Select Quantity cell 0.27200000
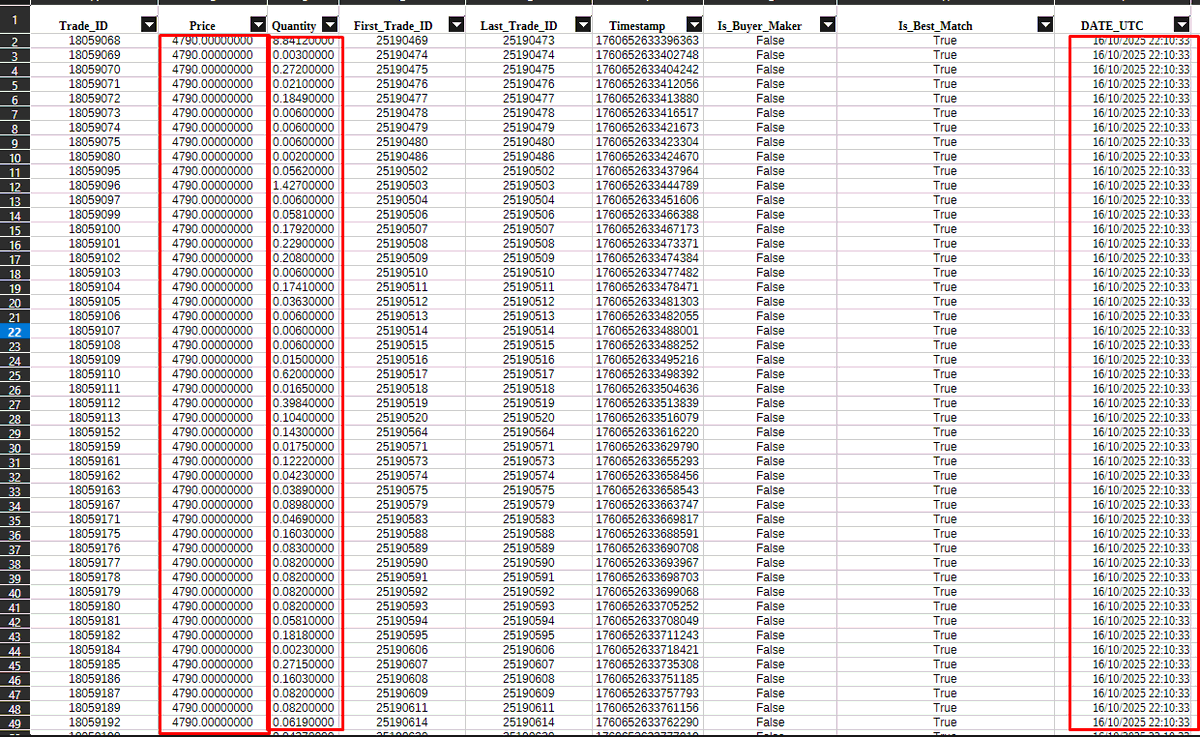1200x737 pixels. (304, 69)
